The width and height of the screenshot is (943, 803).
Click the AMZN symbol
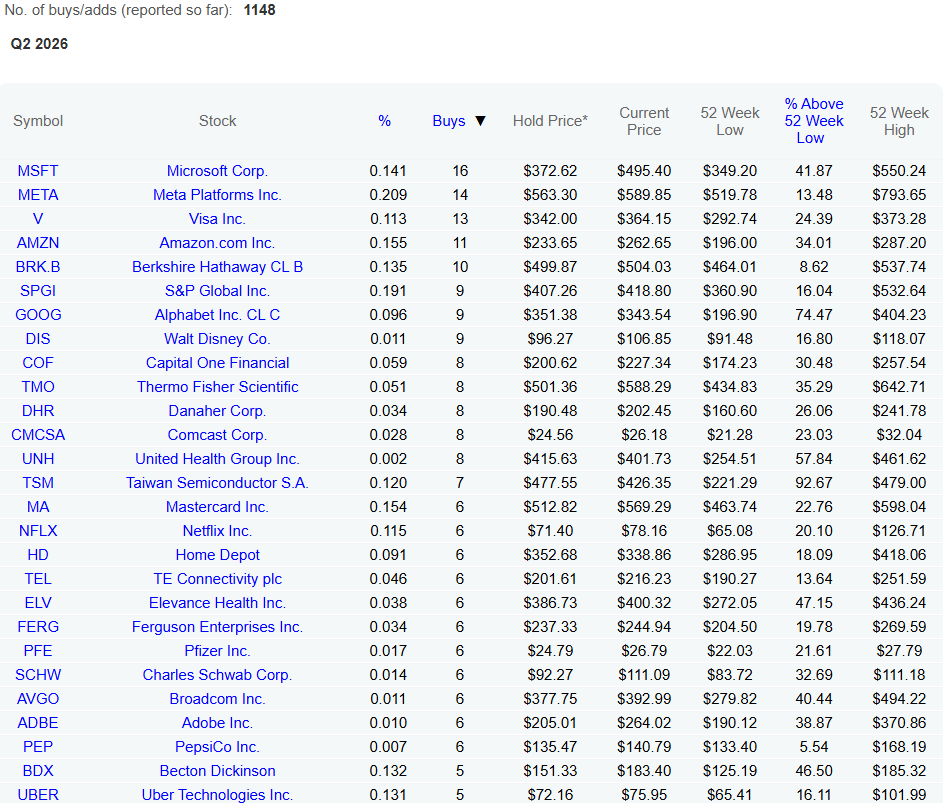(x=38, y=243)
